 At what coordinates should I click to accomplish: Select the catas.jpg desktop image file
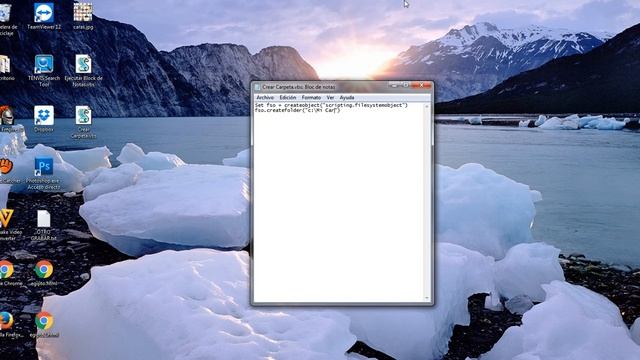pos(83,16)
